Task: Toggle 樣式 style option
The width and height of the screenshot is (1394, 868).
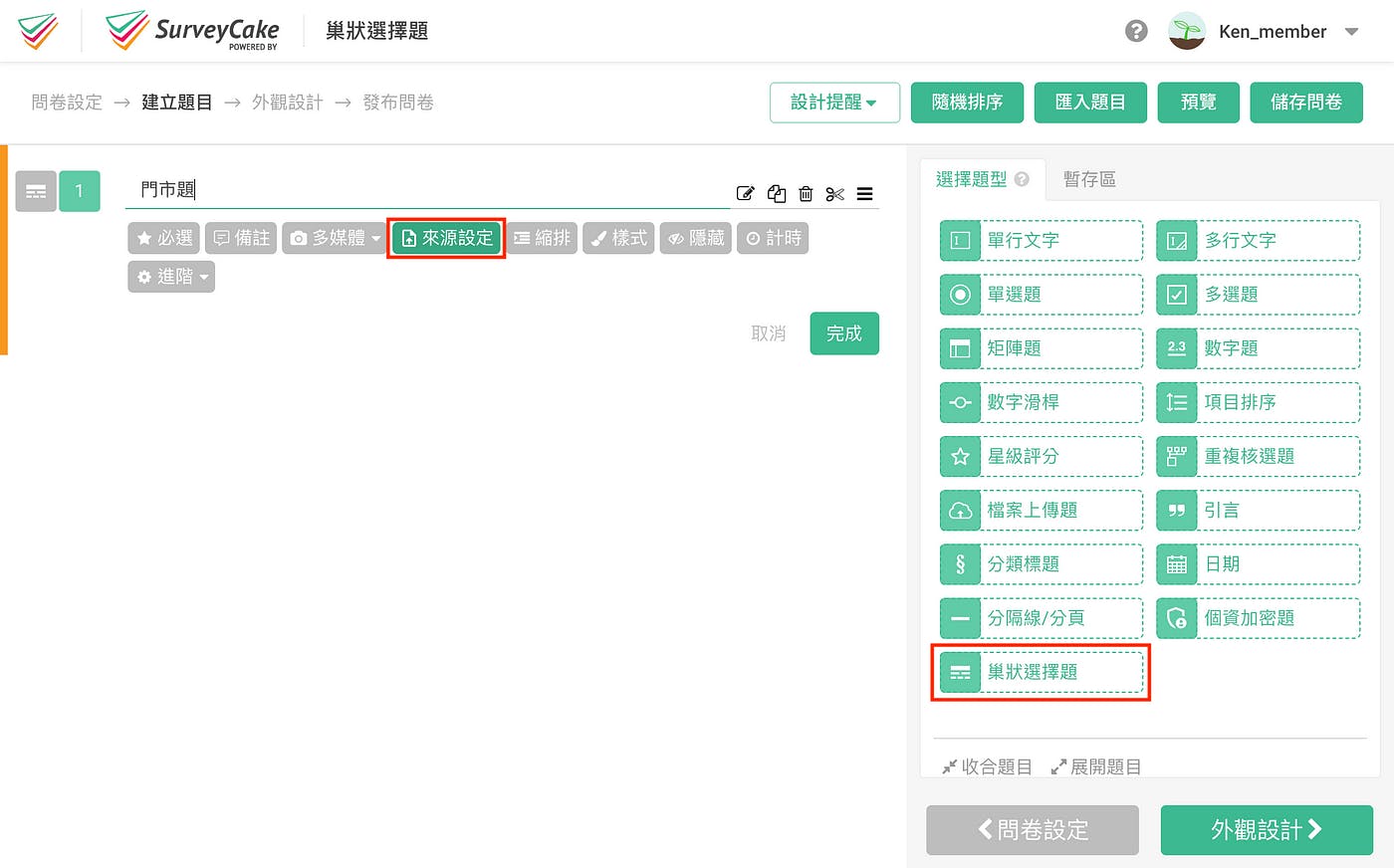Action: (x=618, y=238)
